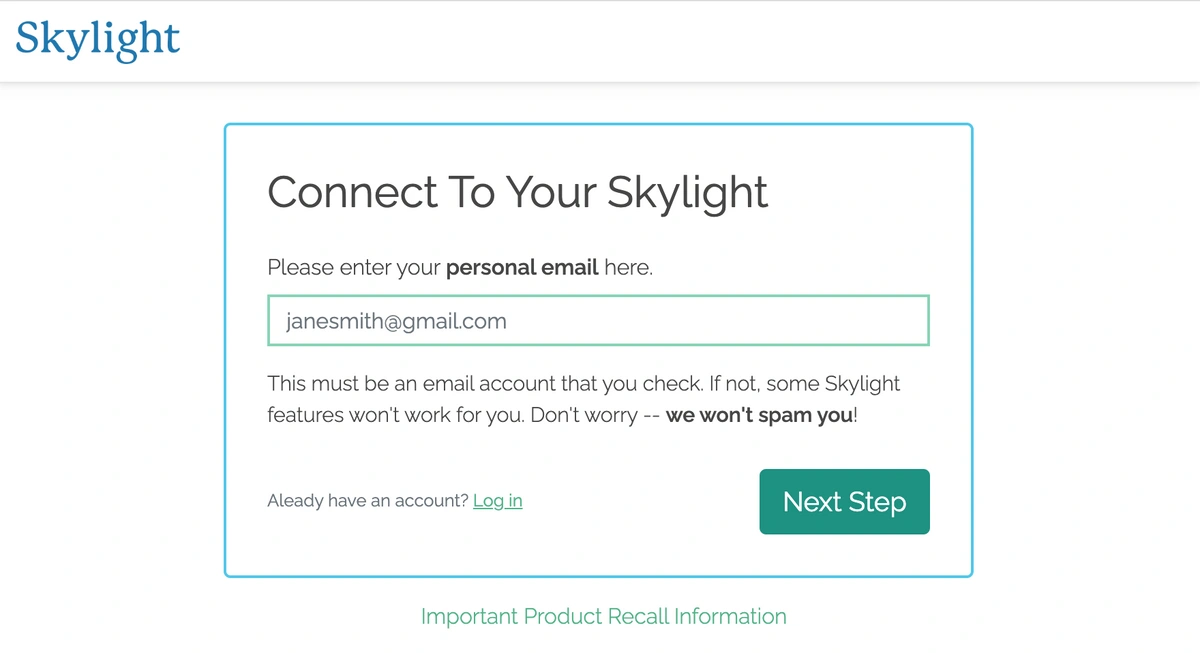The image size is (1200, 653).
Task: Go to Skylight home via header wordmark
Action: [x=98, y=40]
